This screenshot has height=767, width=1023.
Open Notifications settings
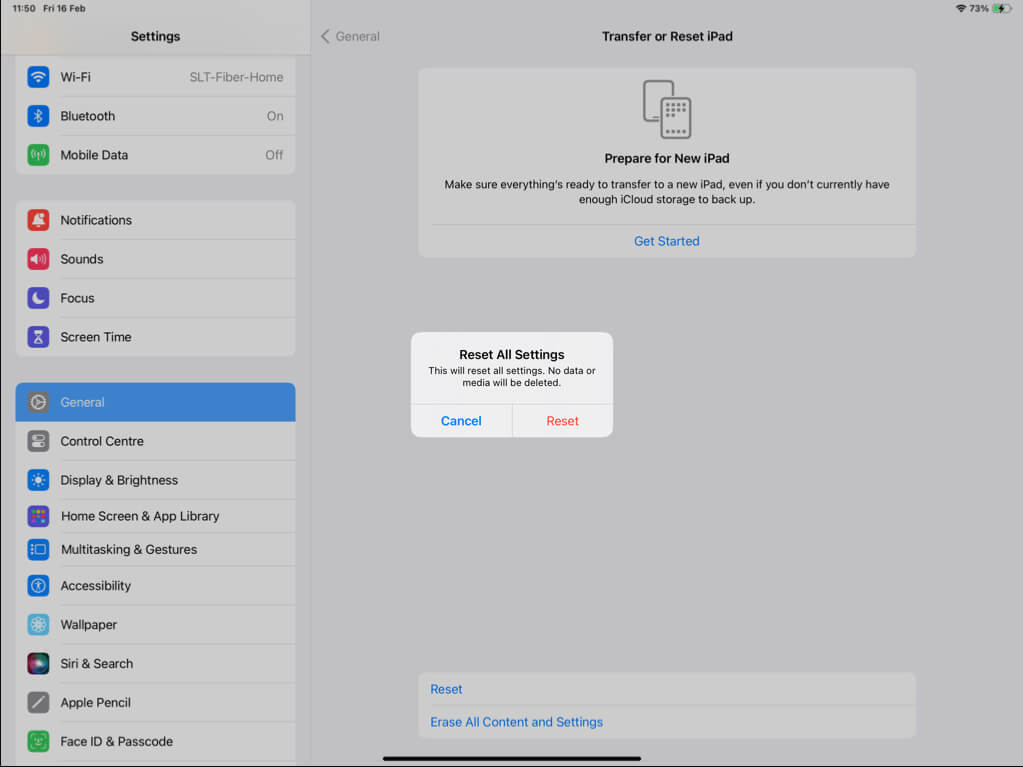[155, 220]
